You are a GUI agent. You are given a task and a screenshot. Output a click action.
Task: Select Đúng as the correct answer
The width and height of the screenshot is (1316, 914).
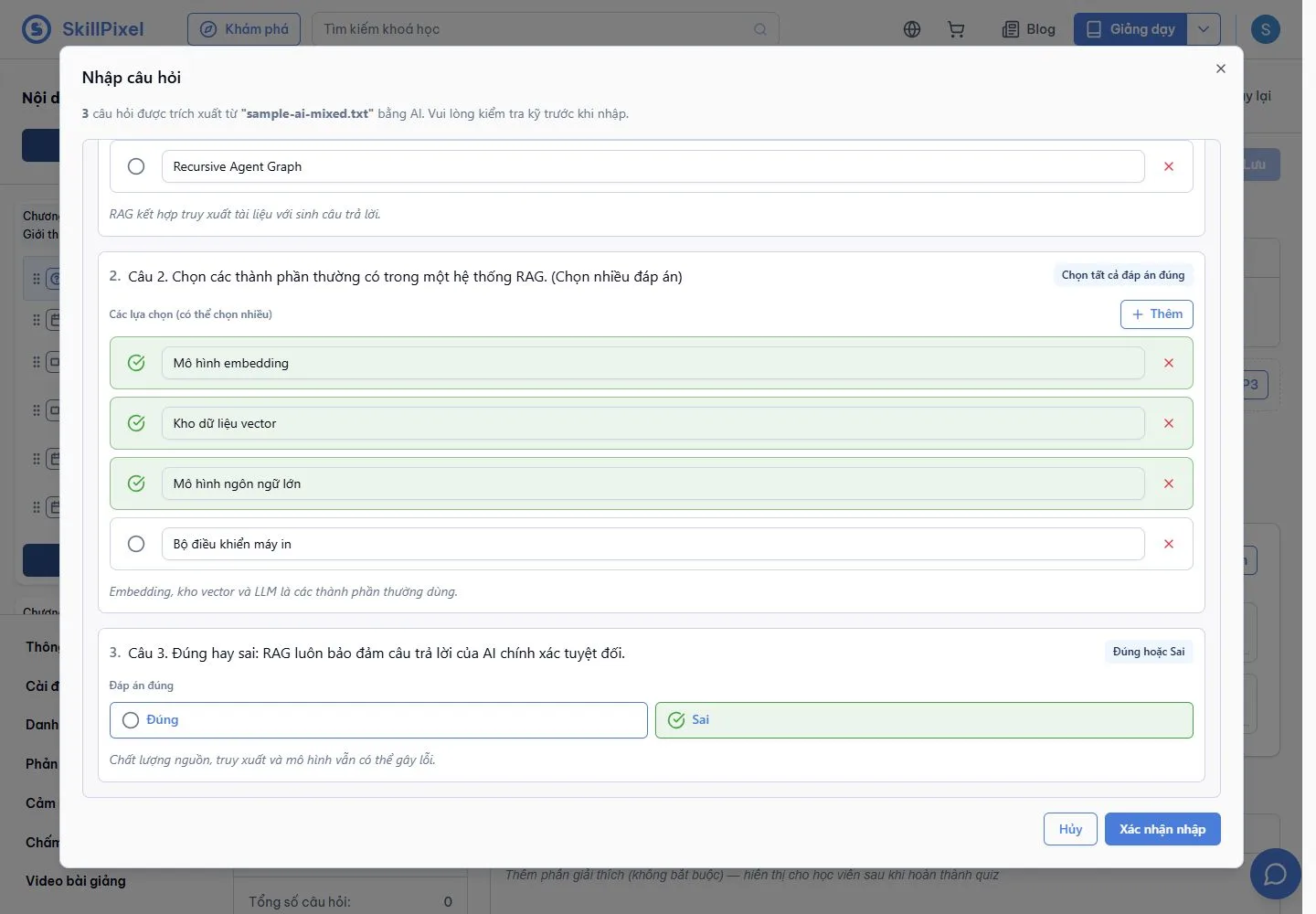tap(378, 720)
